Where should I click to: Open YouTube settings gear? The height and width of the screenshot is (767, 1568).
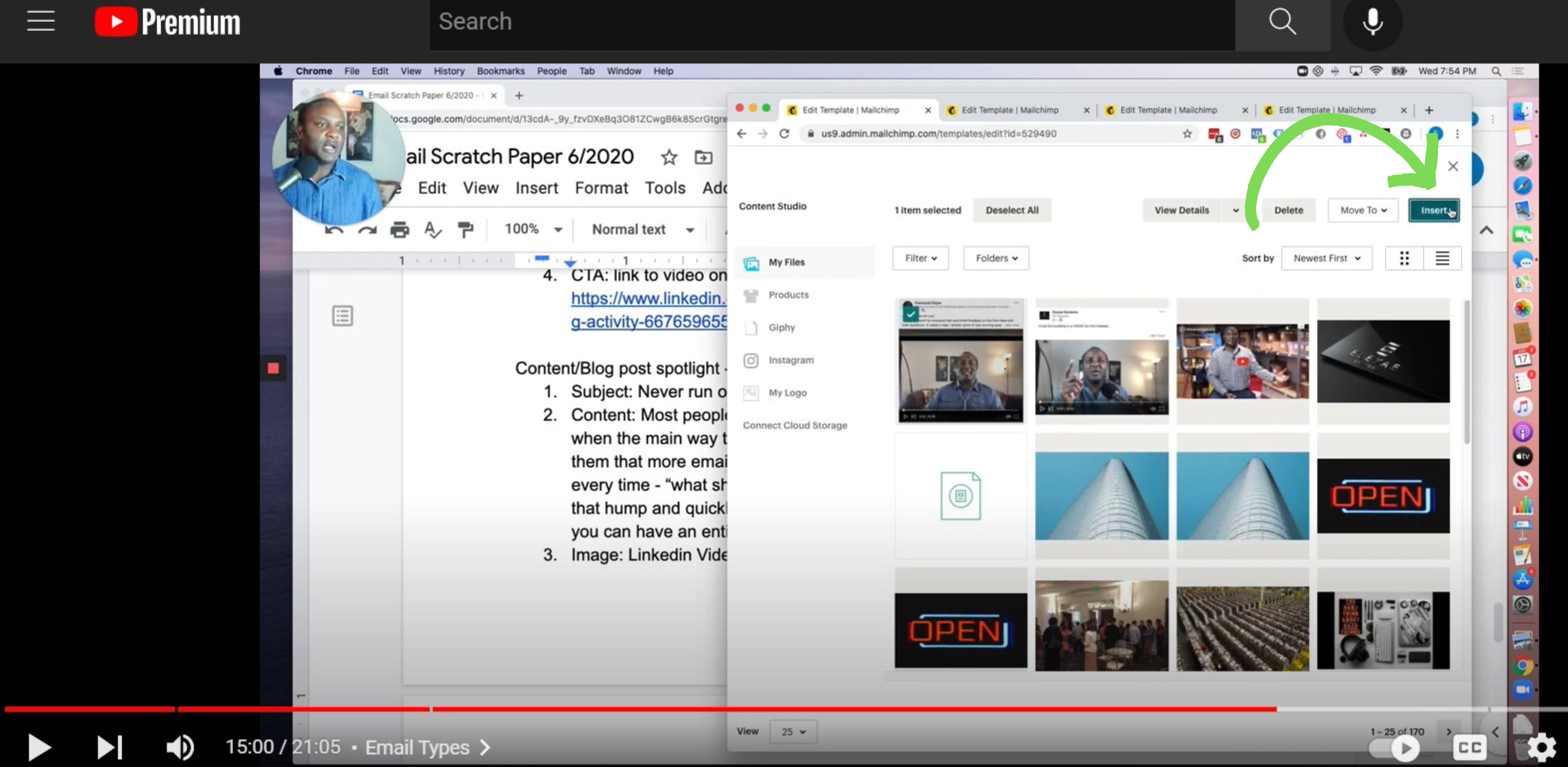pyautogui.click(x=1542, y=747)
